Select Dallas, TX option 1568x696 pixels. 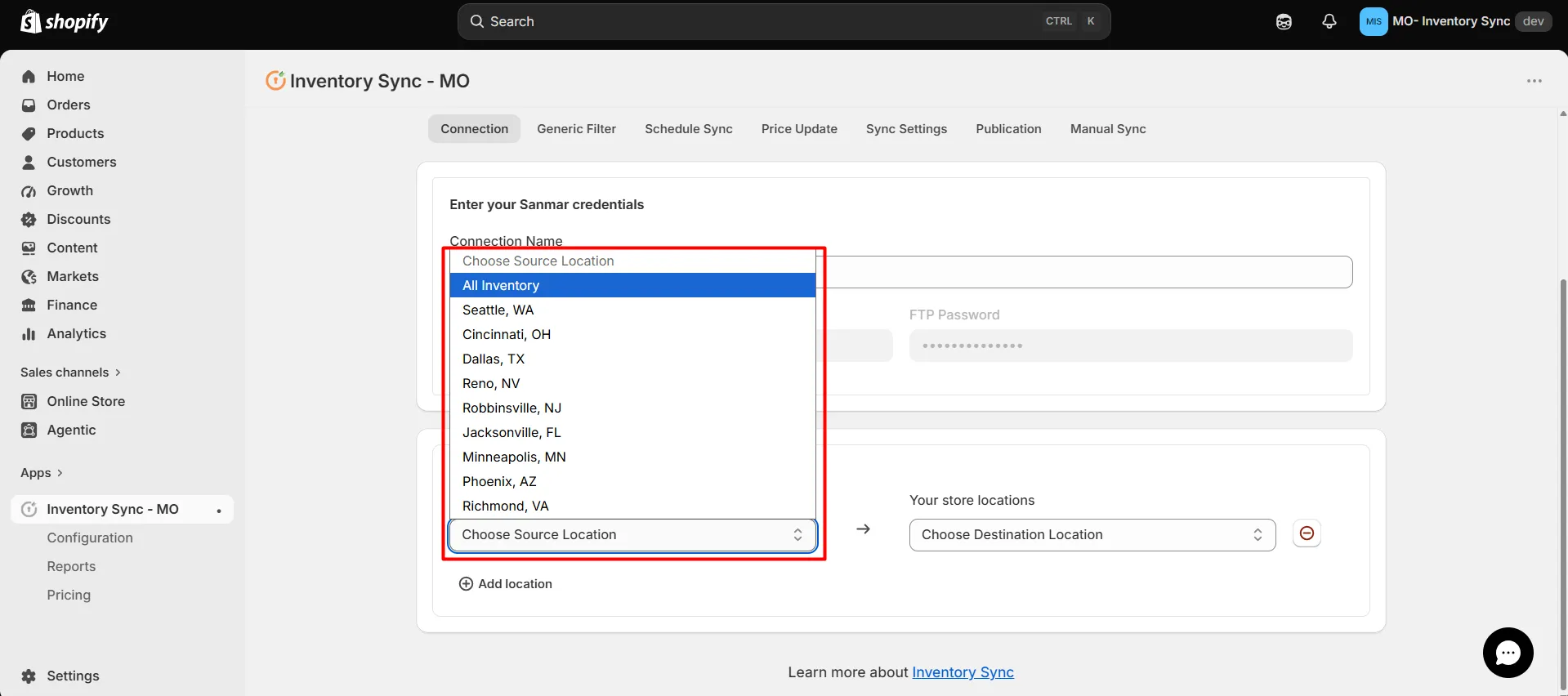[x=632, y=359]
